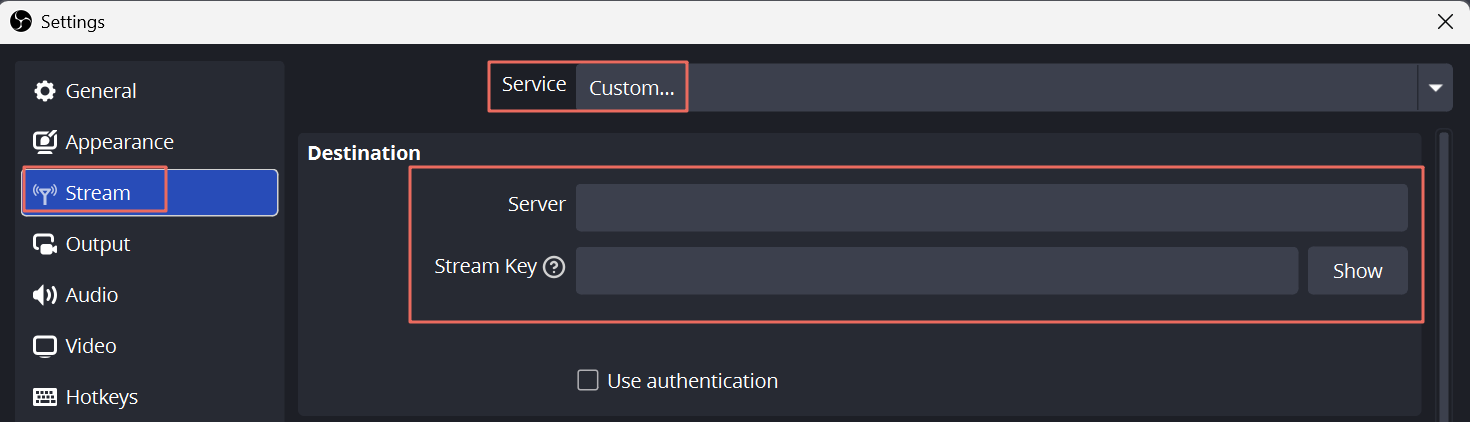Click the Appearance monitor icon
This screenshot has width=1470, height=422.
[x=45, y=142]
